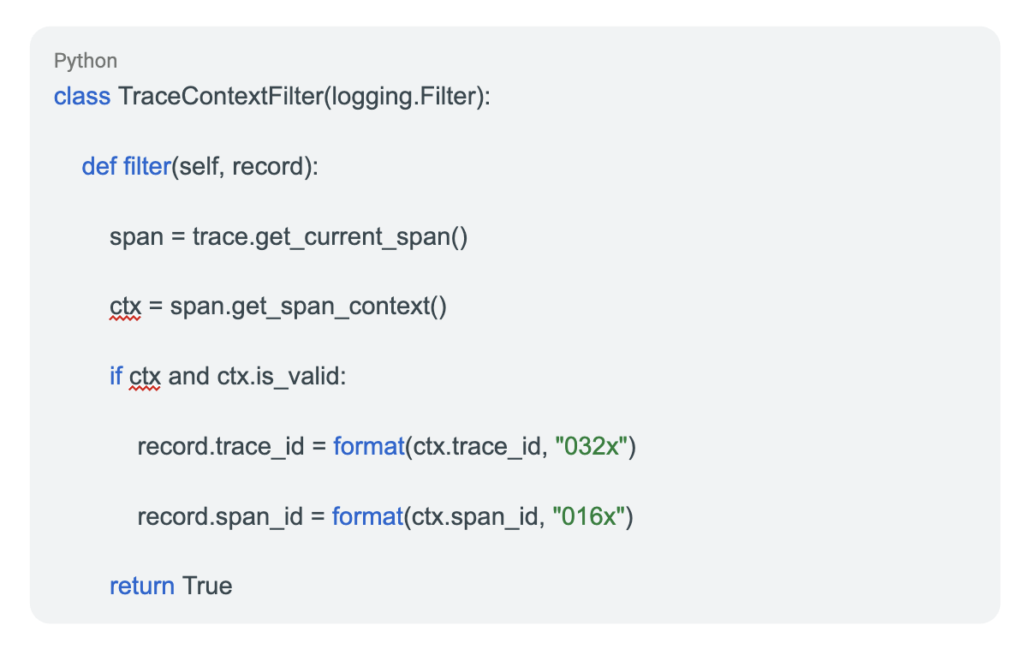Click the filter method name
This screenshot has height=649, width=1024.
click(x=147, y=166)
